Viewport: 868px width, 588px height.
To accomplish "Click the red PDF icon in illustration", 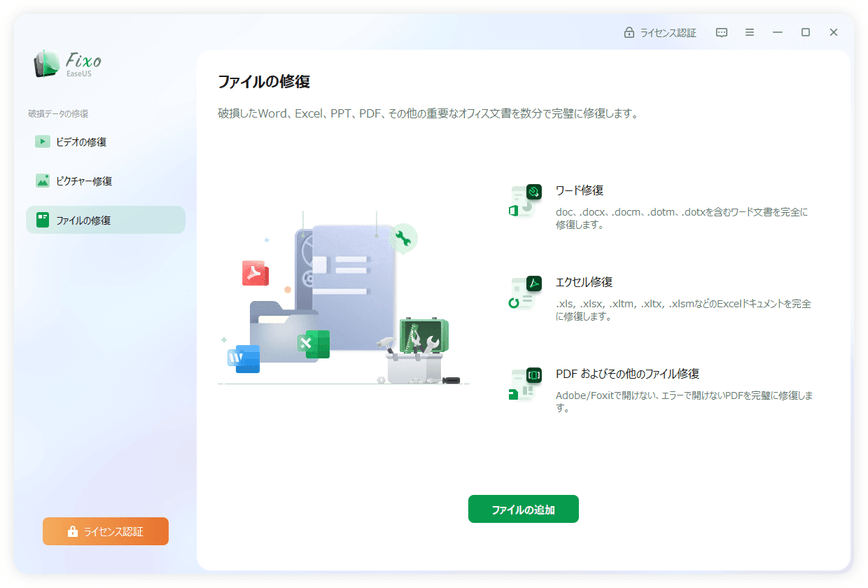I will coord(255,272).
